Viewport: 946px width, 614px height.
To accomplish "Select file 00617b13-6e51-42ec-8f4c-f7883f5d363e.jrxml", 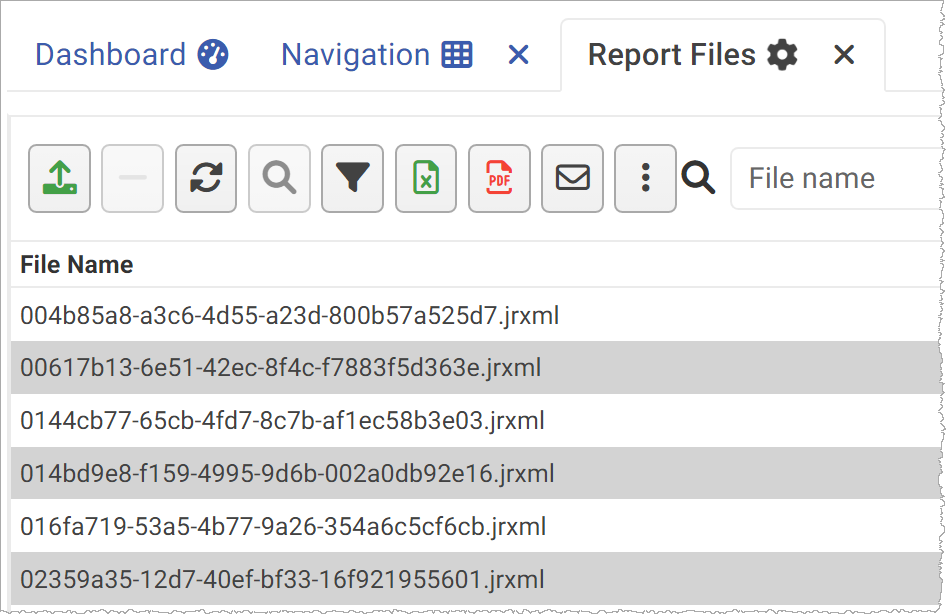I will pyautogui.click(x=475, y=368).
